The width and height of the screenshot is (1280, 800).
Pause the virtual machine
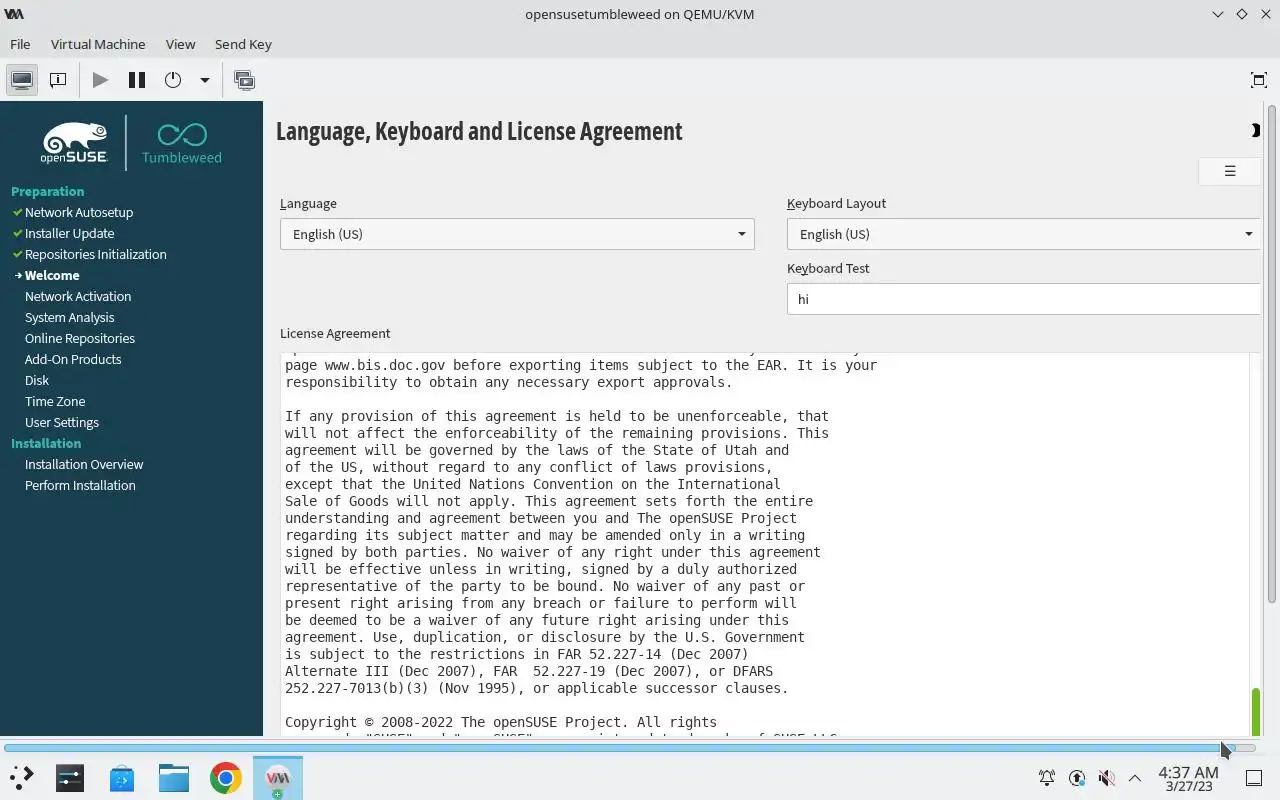click(x=137, y=80)
